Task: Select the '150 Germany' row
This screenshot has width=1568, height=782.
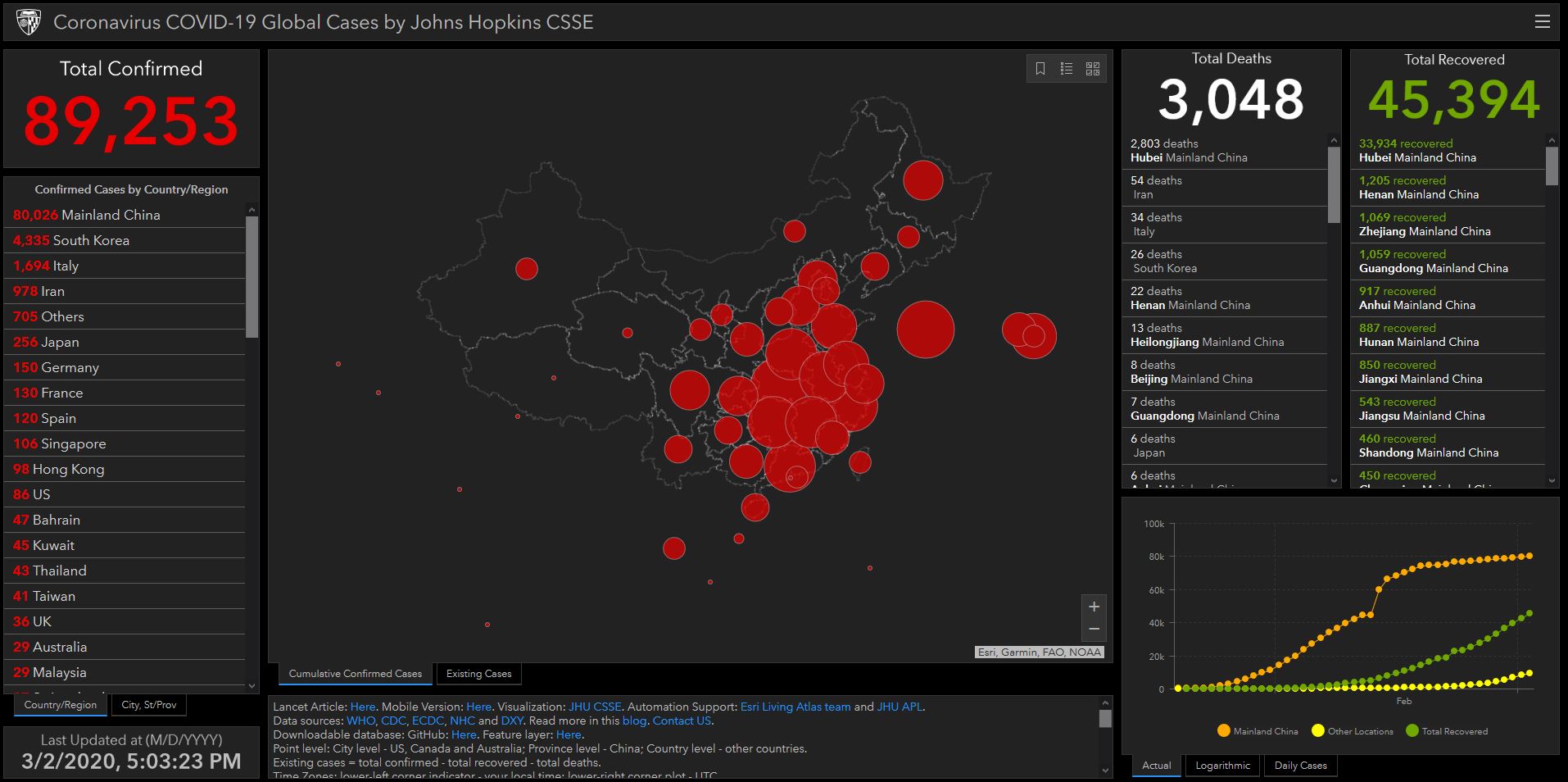Action: 125,367
